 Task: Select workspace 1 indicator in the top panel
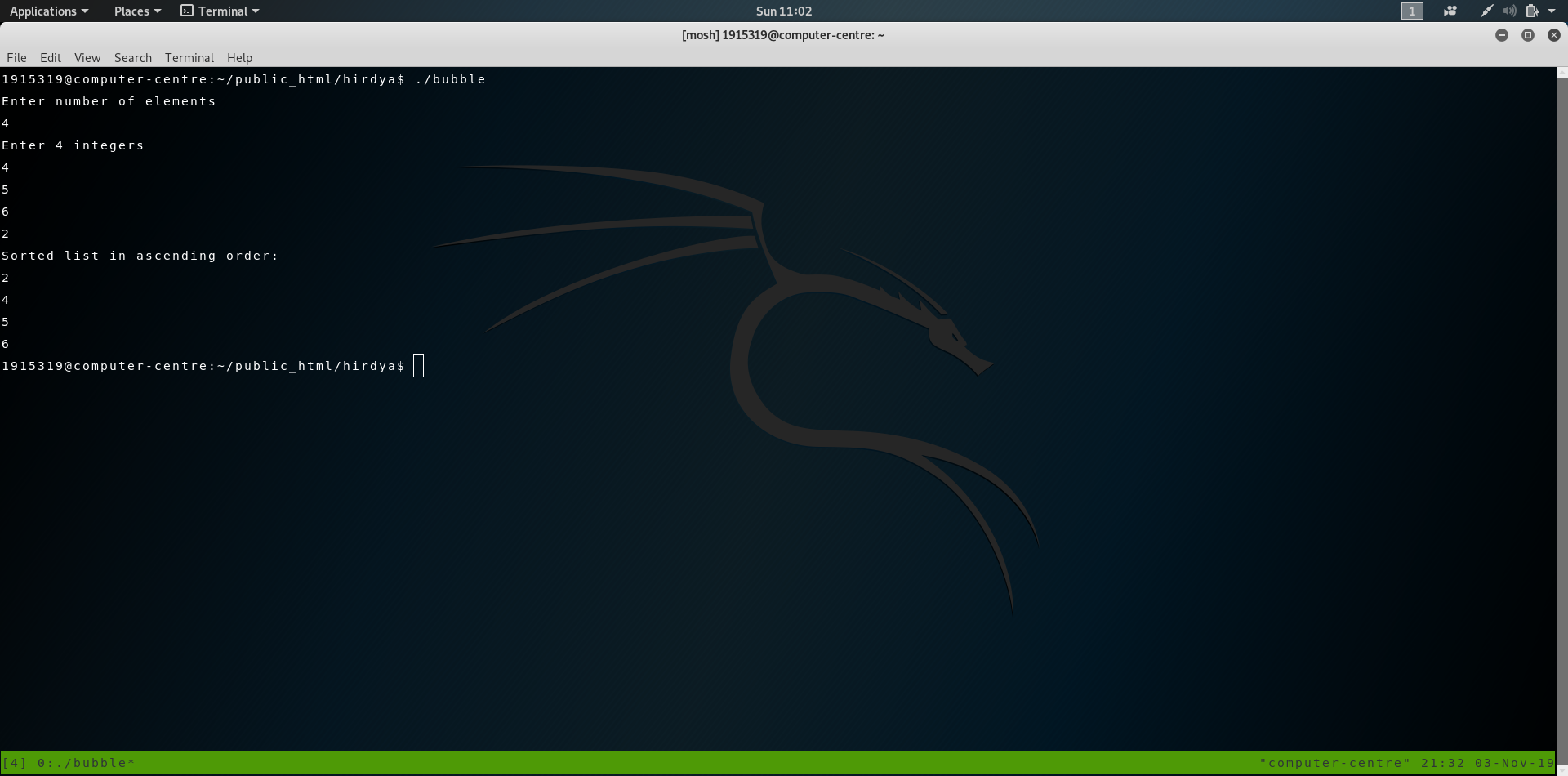click(1412, 11)
